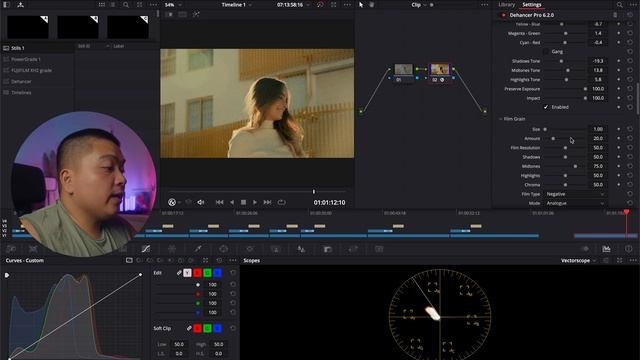Switch gallery to thumbnail grid view
This screenshot has height=360, width=640.
102,5
